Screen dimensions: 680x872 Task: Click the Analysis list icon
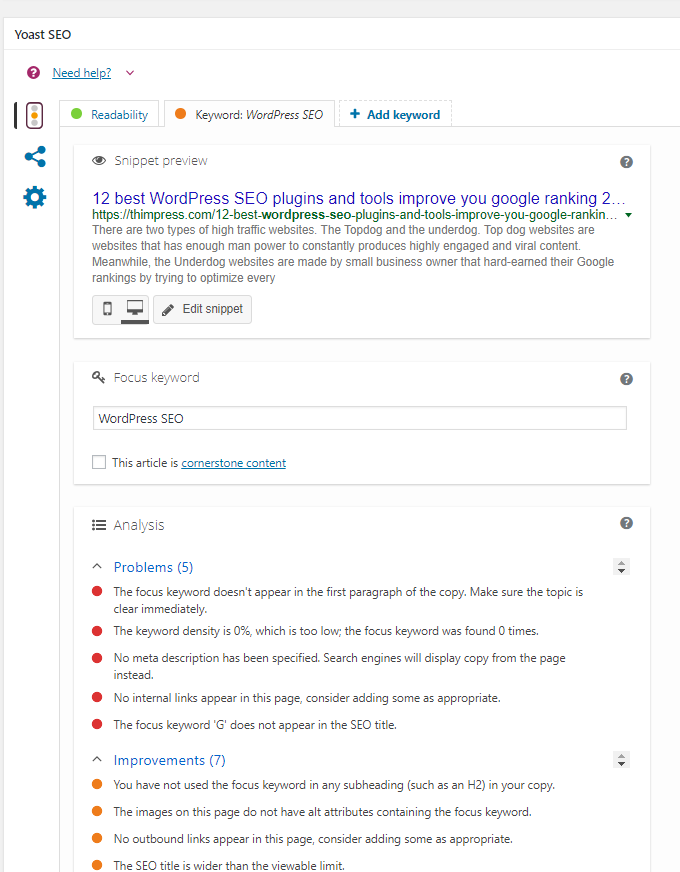99,525
